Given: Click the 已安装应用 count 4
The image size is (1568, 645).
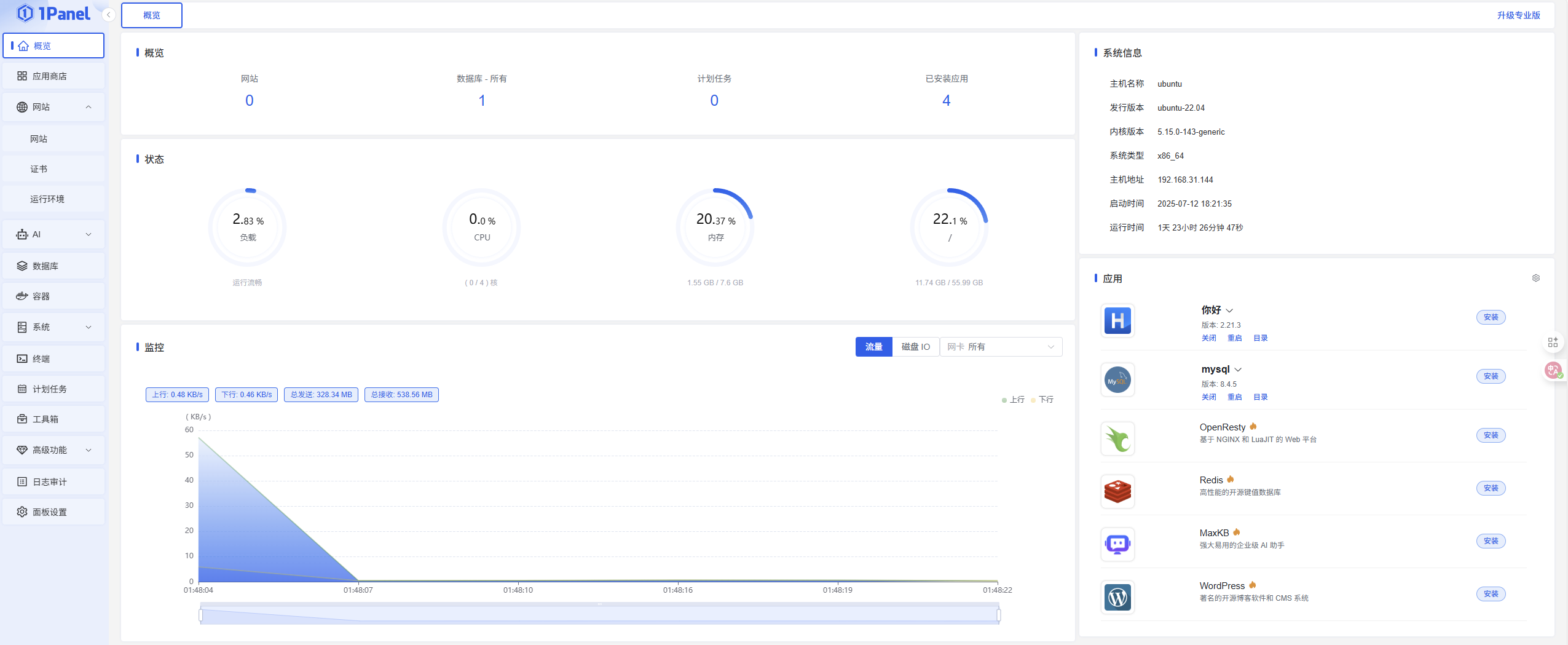Looking at the screenshot, I should click(946, 101).
